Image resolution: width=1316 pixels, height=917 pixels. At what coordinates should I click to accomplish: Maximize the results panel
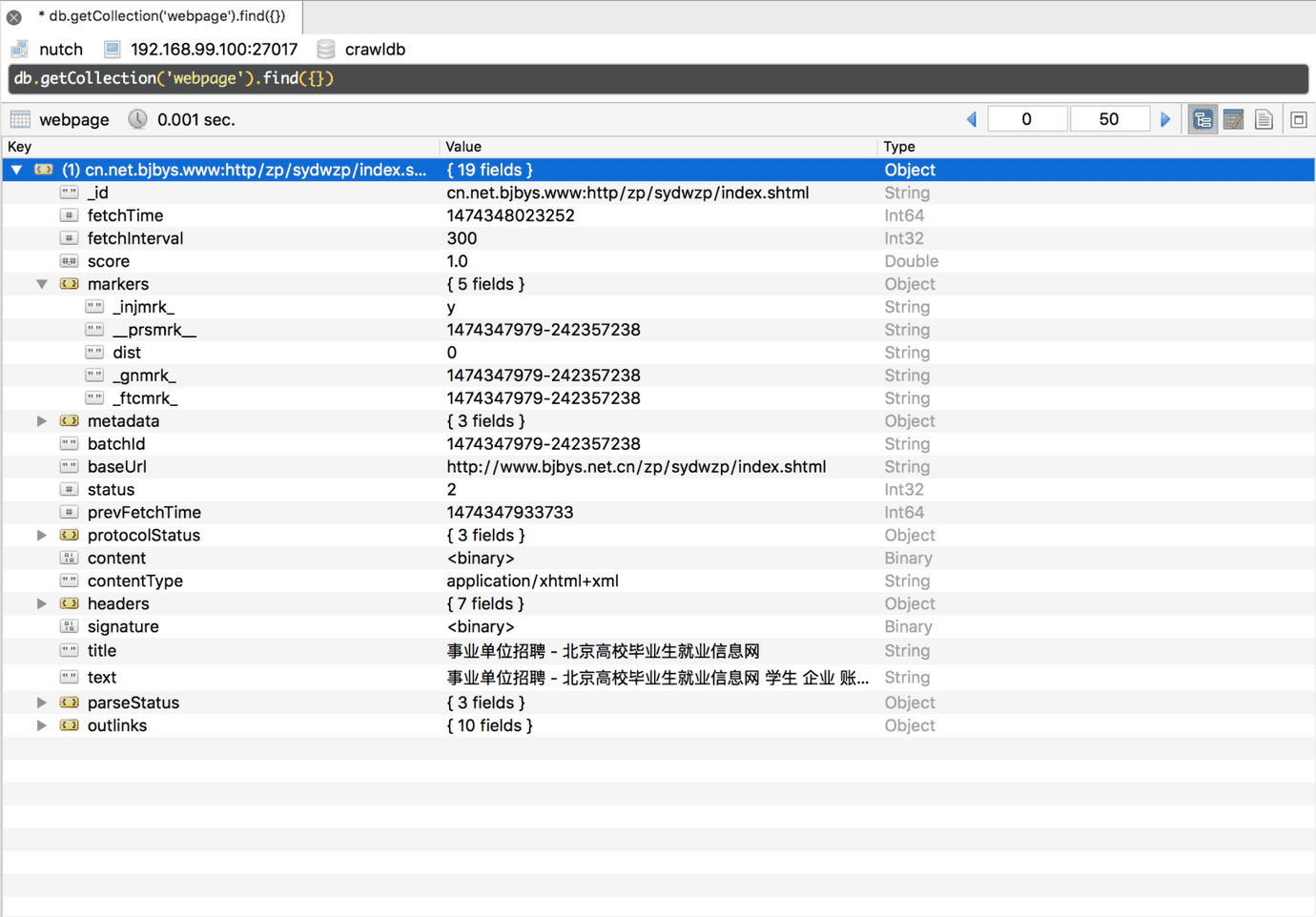pyautogui.click(x=1298, y=118)
